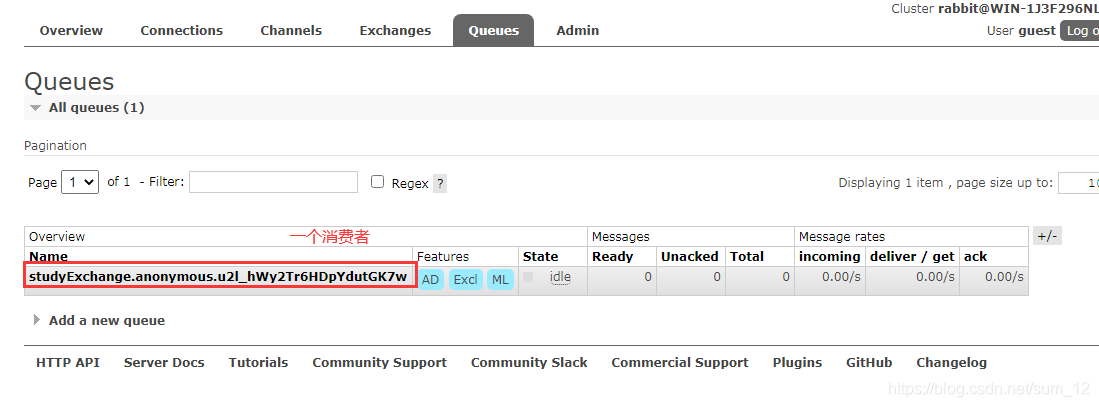Click the ML feature badge

point(500,280)
